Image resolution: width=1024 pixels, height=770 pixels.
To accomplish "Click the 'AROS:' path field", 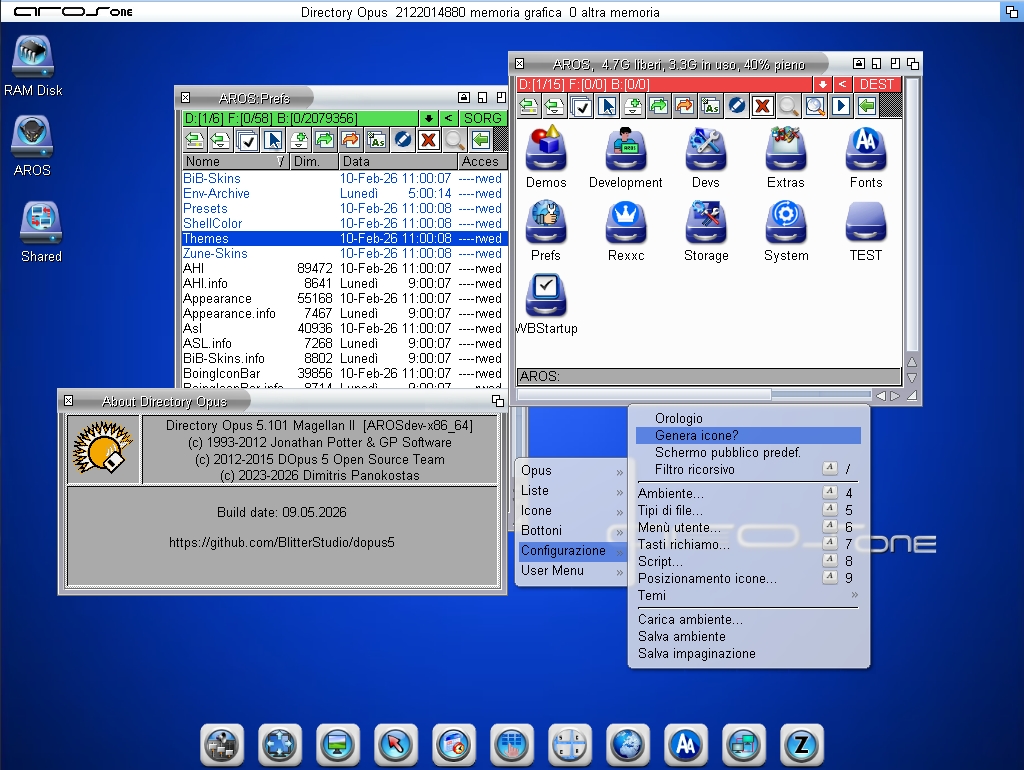I will (x=709, y=377).
